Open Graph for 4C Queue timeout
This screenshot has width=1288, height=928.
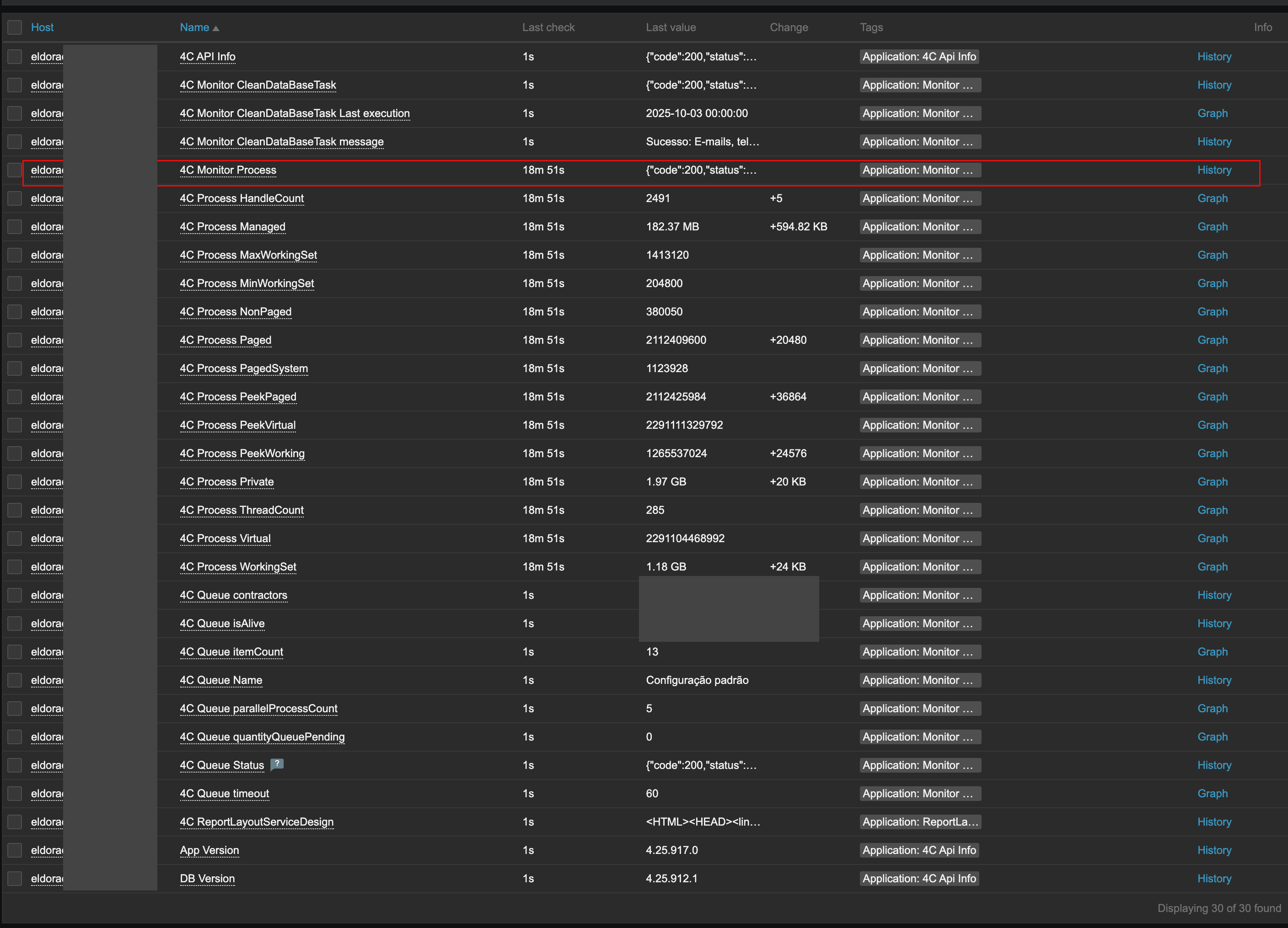[x=1212, y=793]
